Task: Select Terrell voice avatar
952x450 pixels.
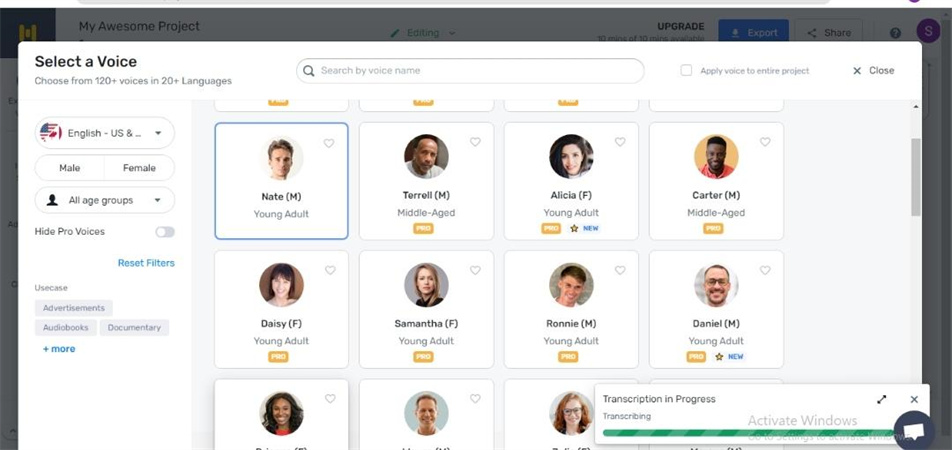Action: click(426, 157)
